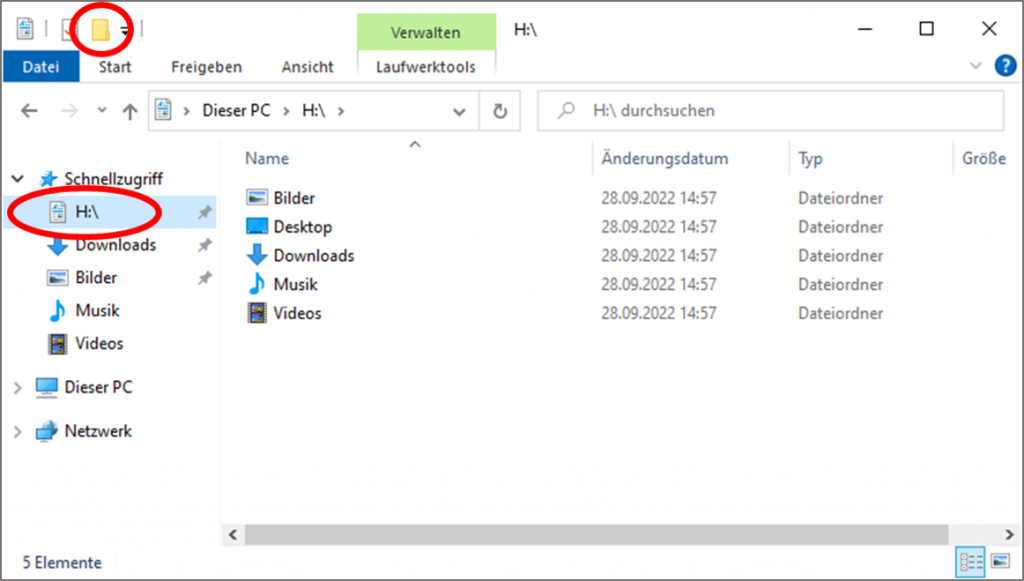Viewport: 1024px width, 581px height.
Task: Switch to details view icon
Action: (971, 561)
